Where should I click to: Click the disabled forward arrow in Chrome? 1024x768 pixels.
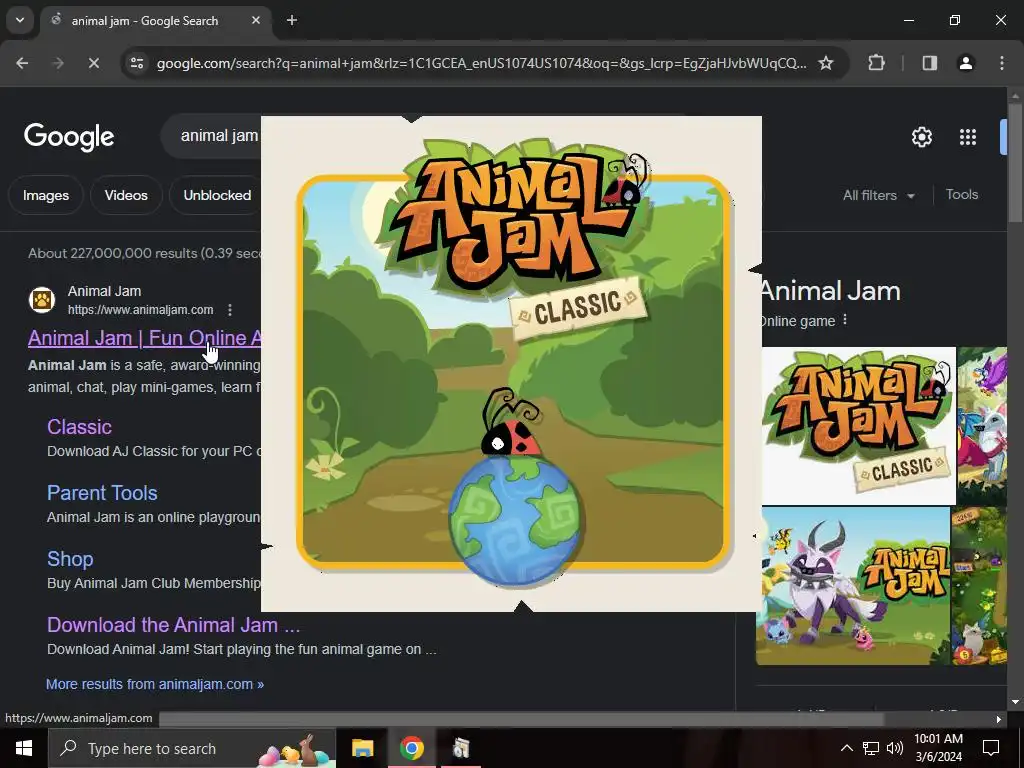pos(58,63)
